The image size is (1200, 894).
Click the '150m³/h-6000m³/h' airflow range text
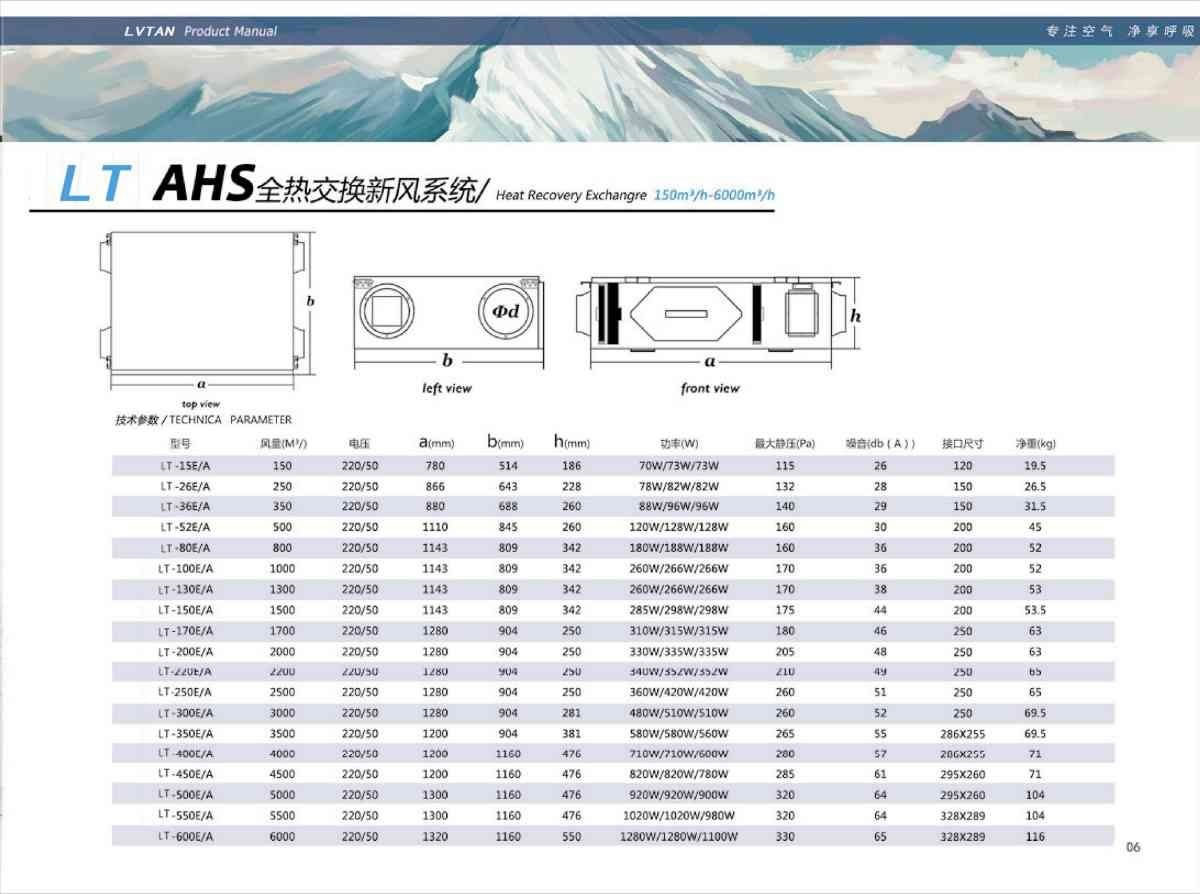tap(714, 194)
